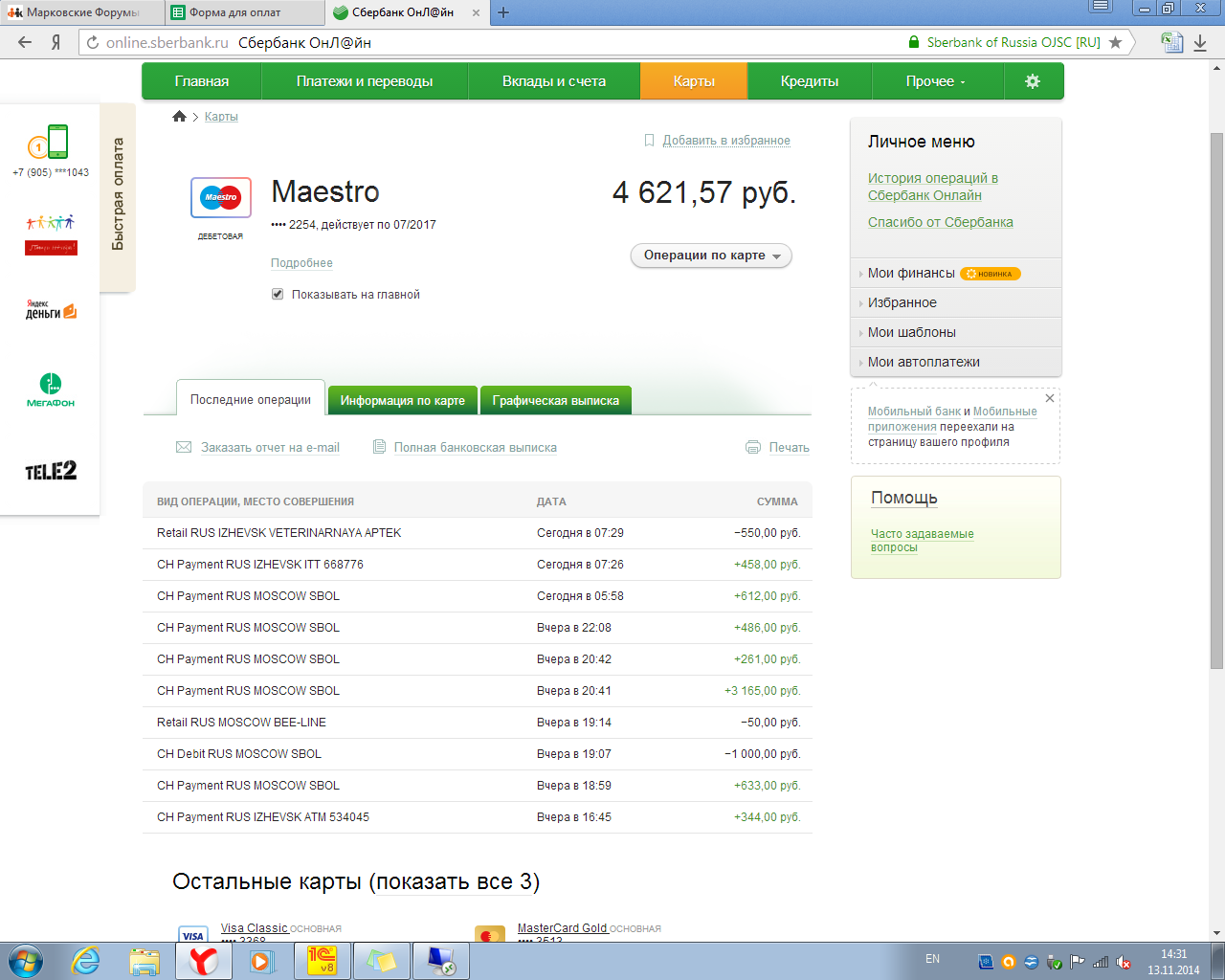Click Добавить в избранное link

726,140
